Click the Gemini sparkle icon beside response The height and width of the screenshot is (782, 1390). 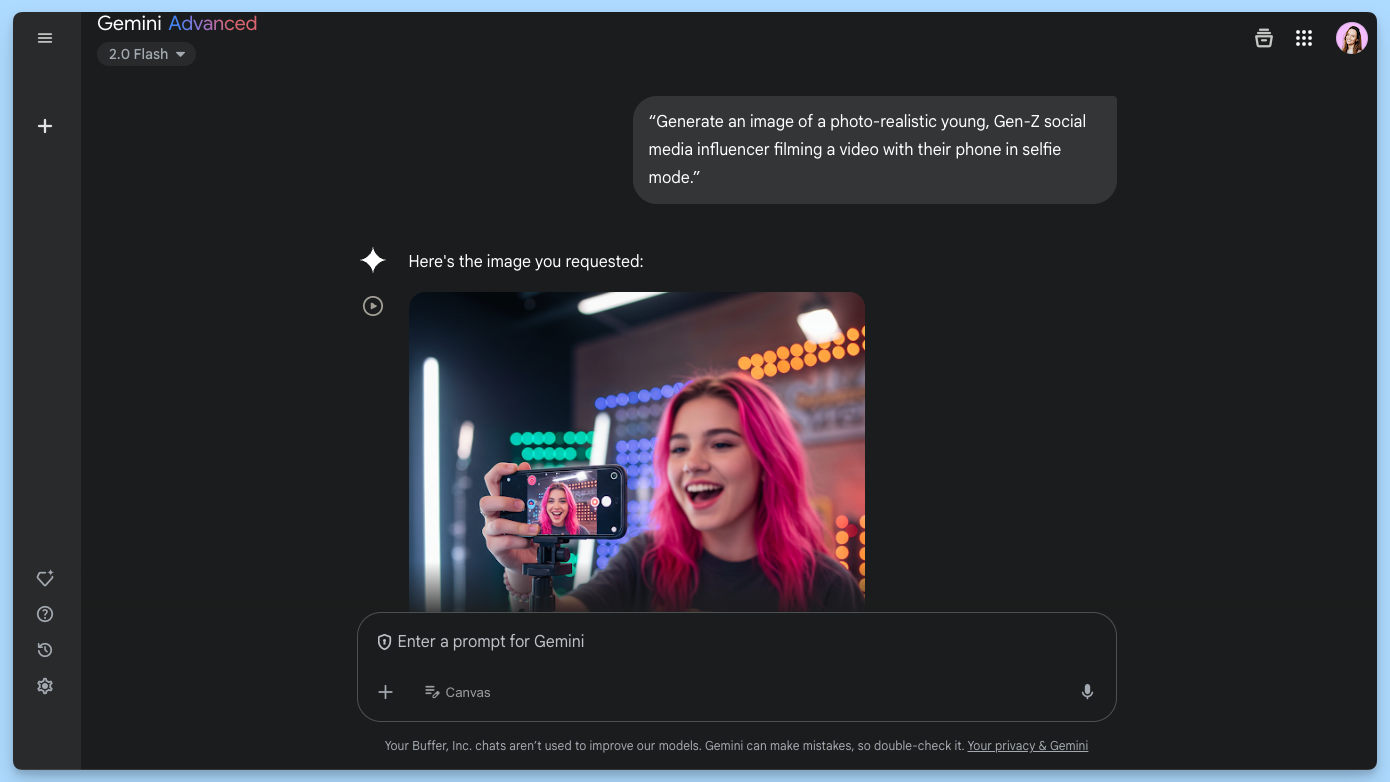[x=373, y=261]
